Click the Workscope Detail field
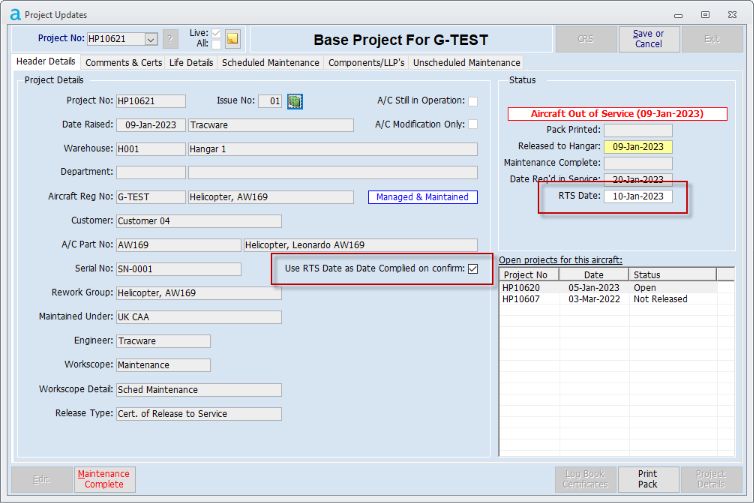Image resolution: width=754 pixels, height=503 pixels. point(199,390)
